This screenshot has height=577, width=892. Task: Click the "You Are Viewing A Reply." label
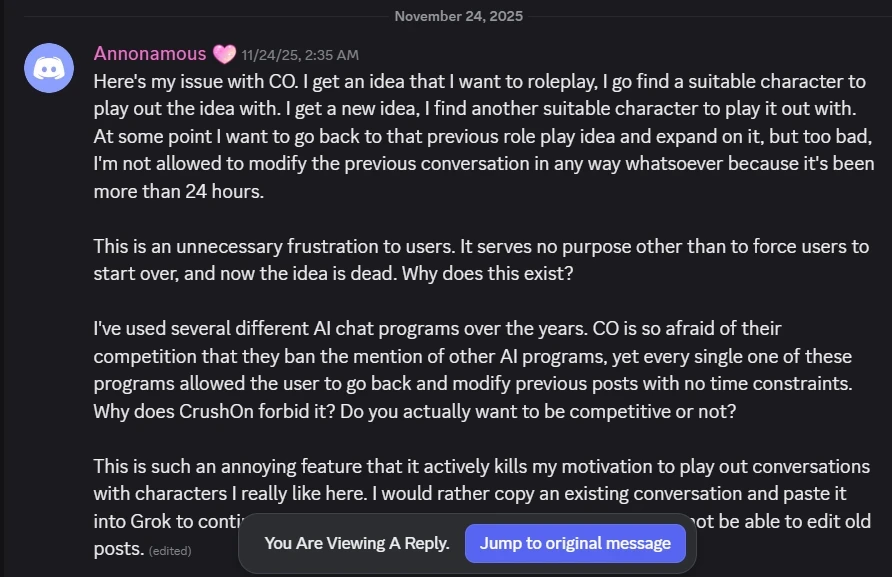(357, 543)
